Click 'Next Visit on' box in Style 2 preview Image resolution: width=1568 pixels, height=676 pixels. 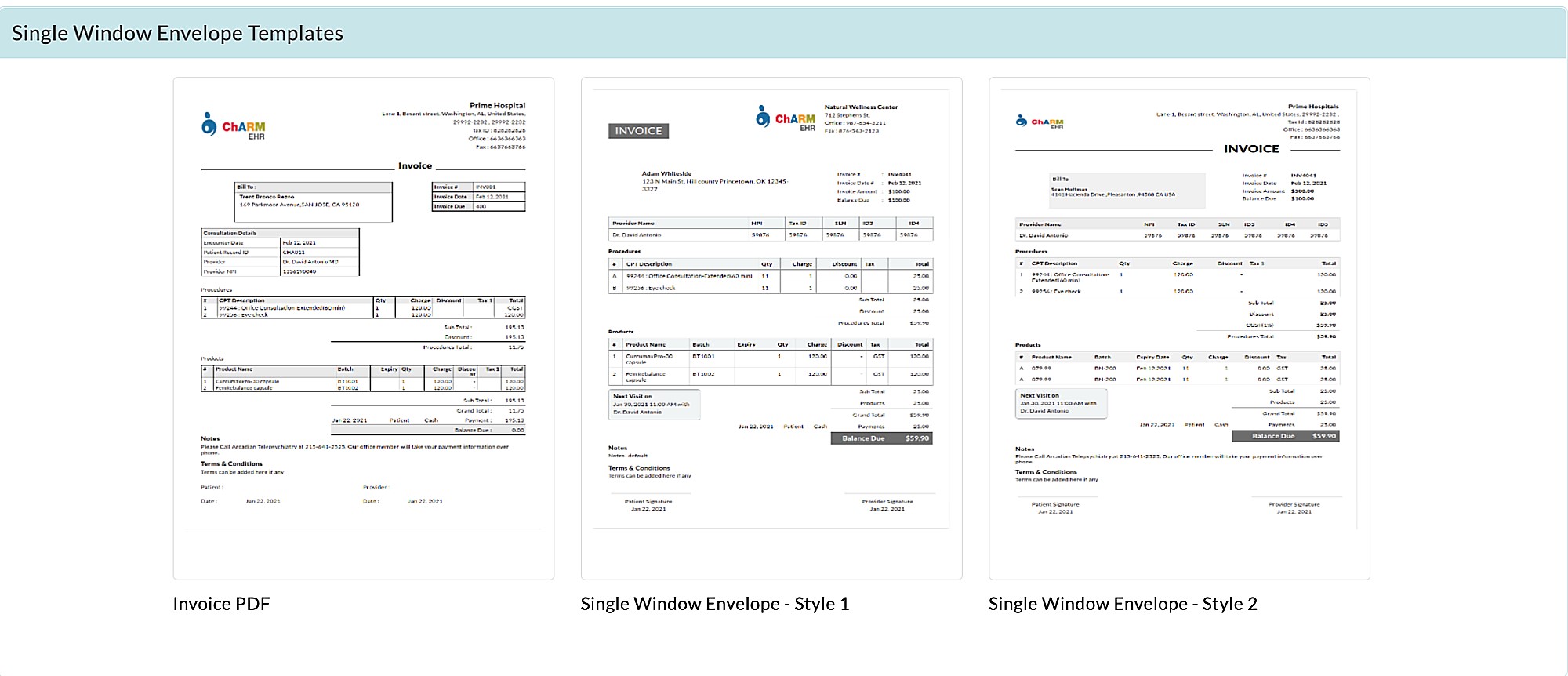pos(1061,404)
